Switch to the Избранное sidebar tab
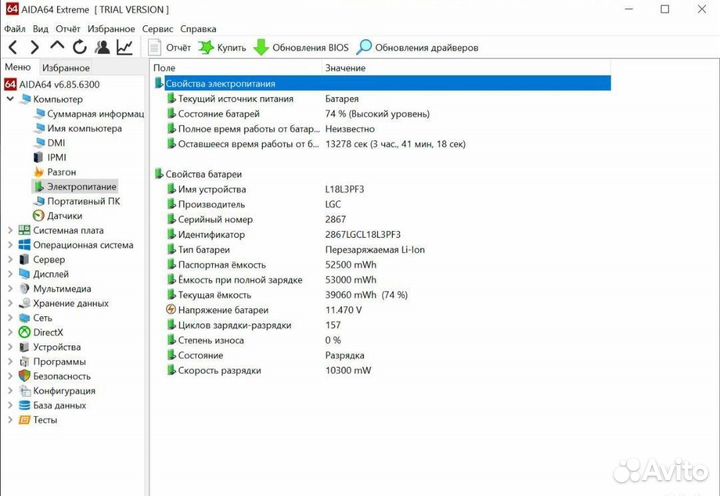This screenshot has width=720, height=496. 66,68
